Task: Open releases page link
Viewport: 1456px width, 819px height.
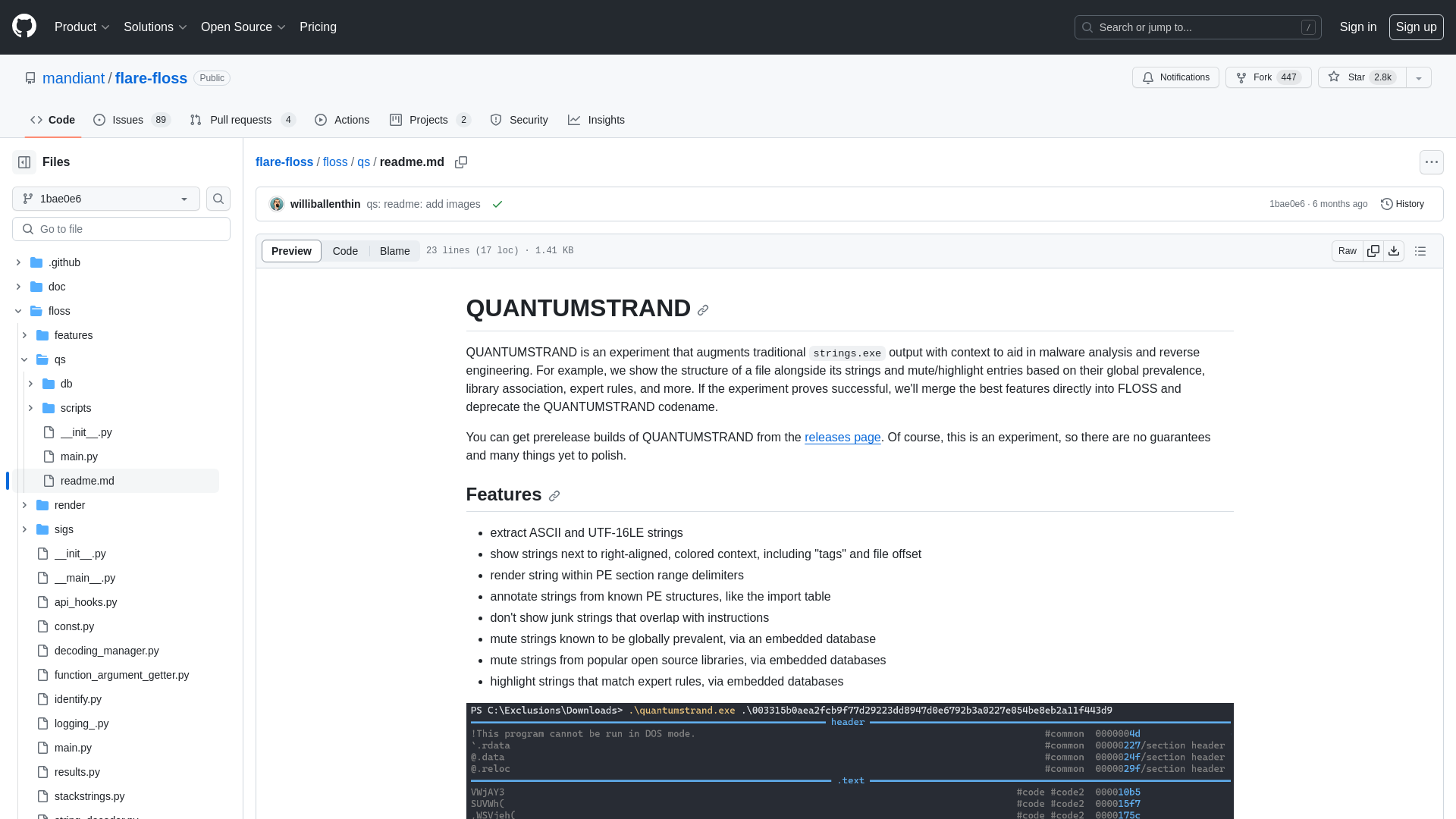Action: point(843,438)
